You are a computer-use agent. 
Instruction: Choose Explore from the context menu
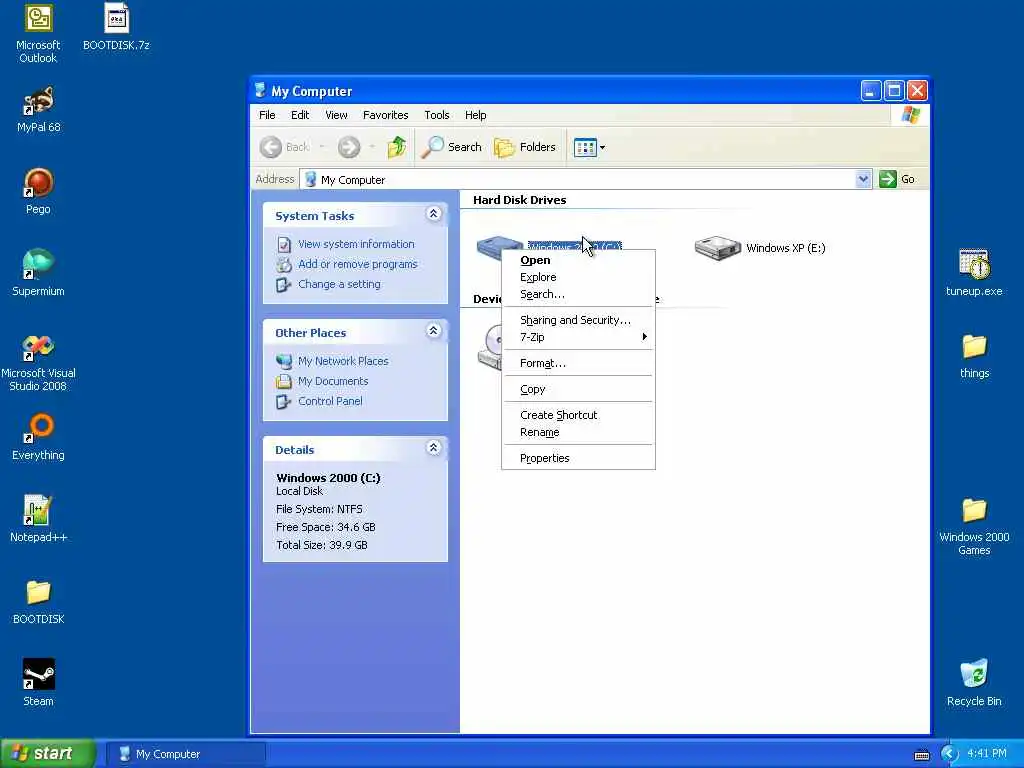578,277
